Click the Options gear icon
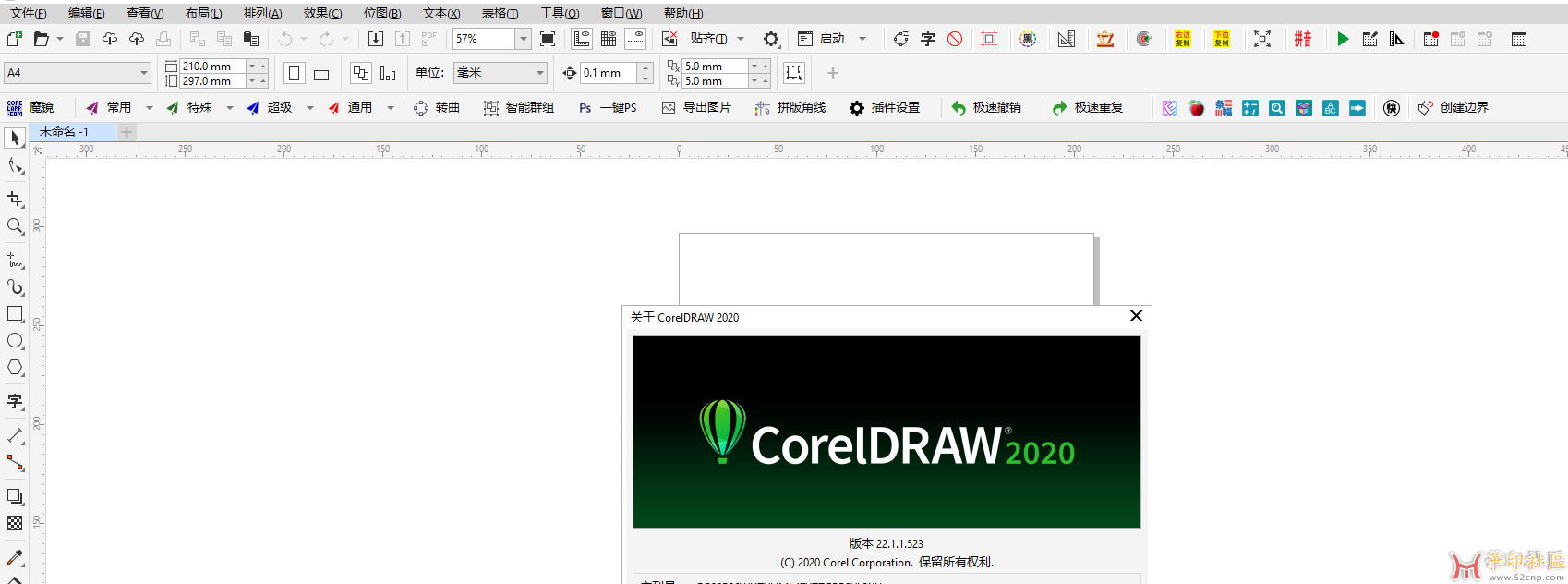 (771, 39)
